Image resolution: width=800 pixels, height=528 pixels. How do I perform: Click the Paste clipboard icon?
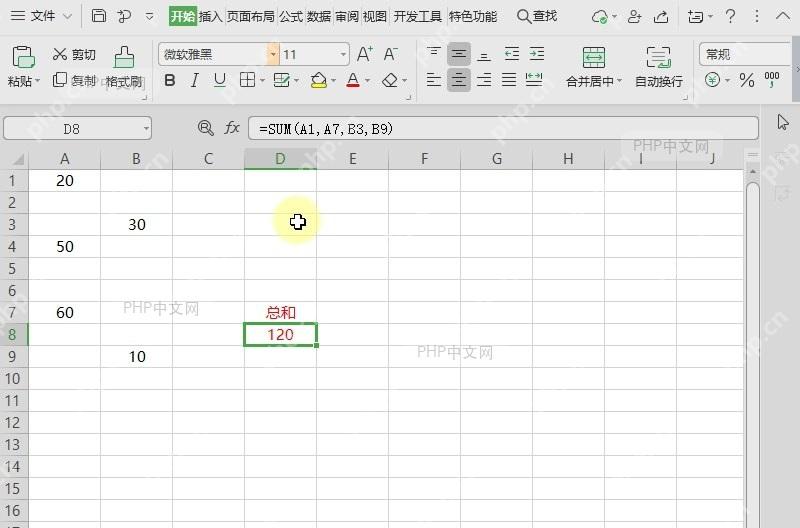[23, 57]
